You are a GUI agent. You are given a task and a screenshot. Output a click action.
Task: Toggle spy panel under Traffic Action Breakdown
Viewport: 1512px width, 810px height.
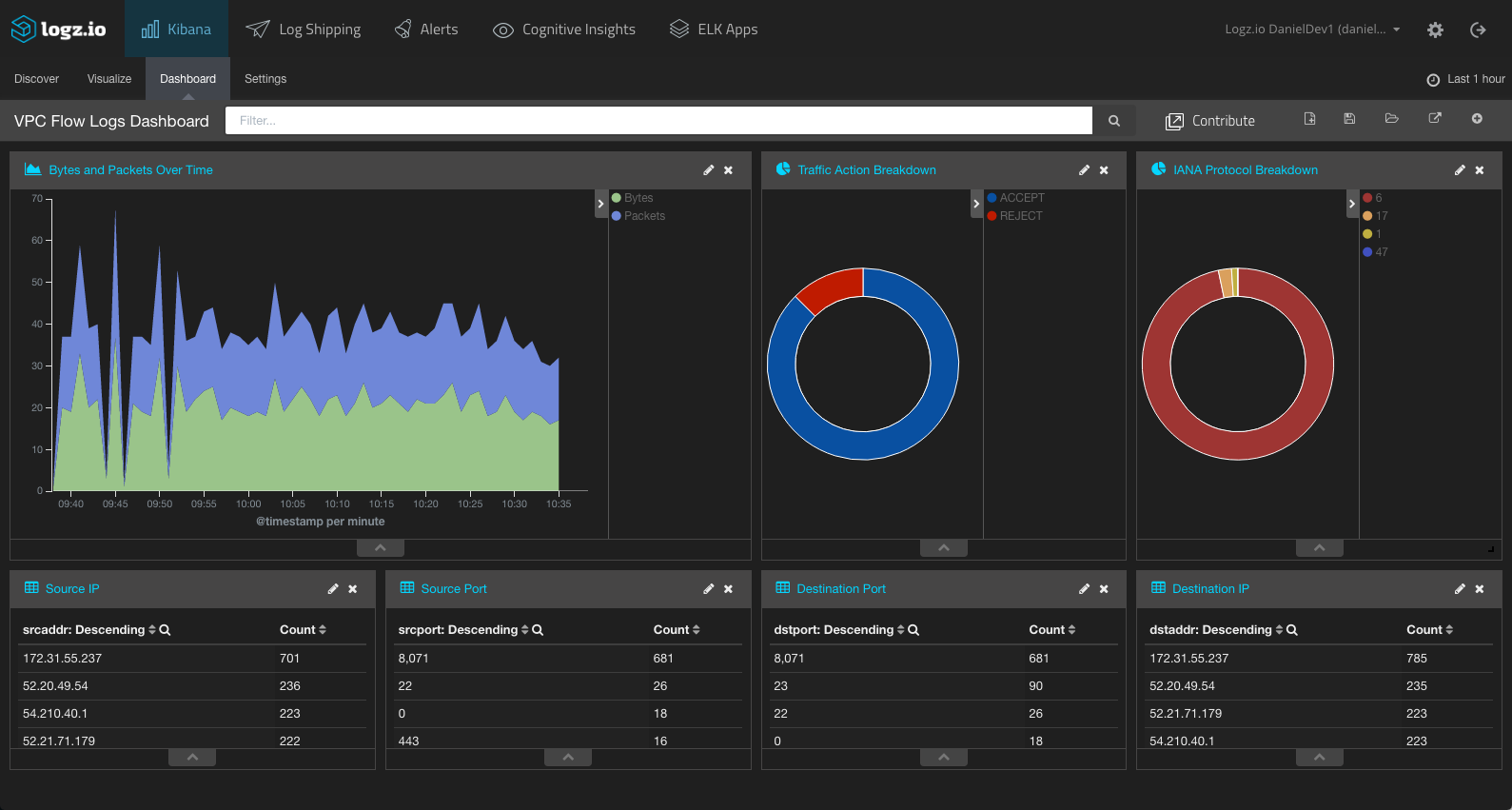click(944, 548)
